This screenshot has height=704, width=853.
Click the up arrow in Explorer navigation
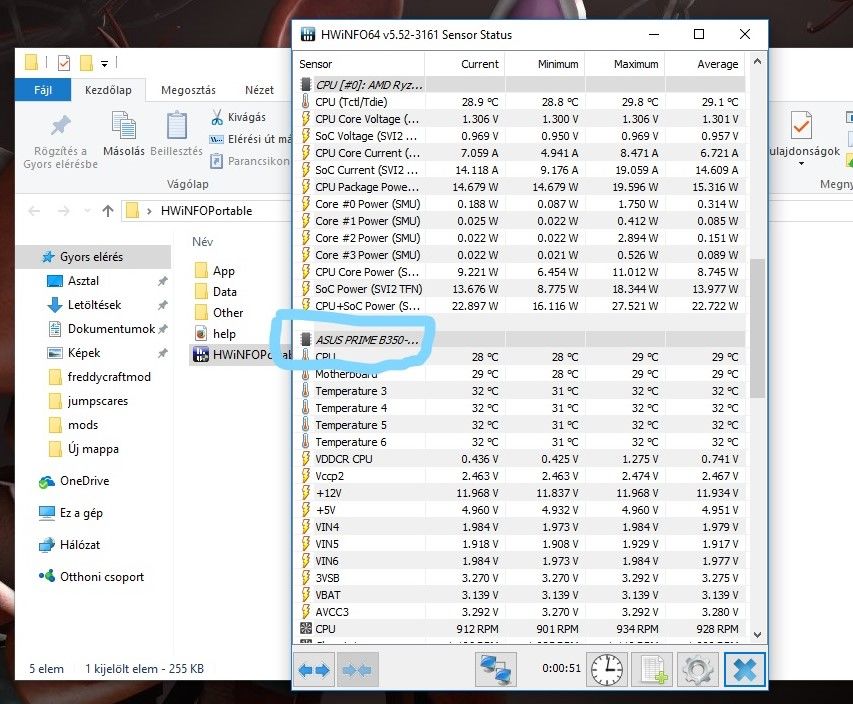(108, 211)
